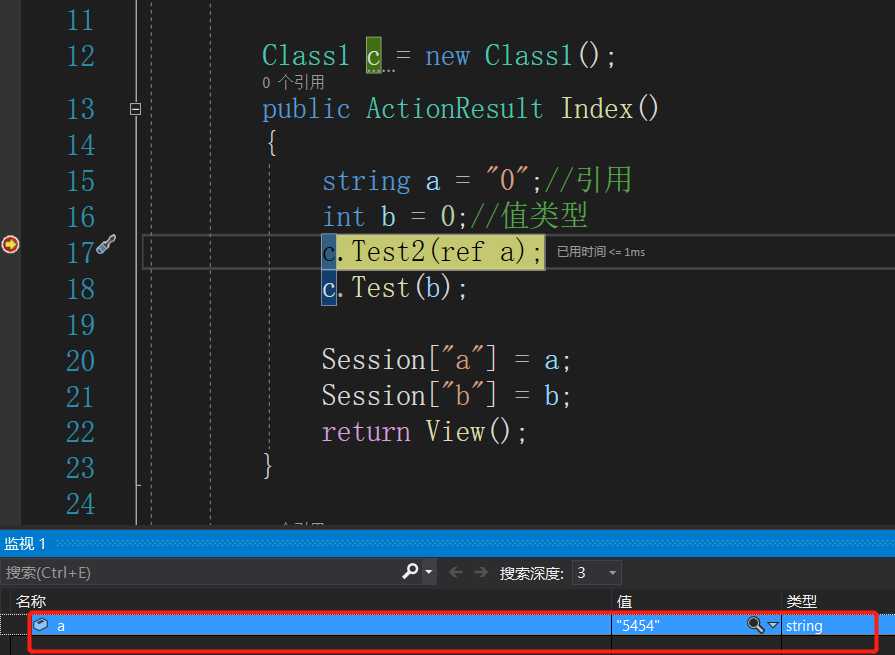This screenshot has width=895, height=655.
Task: Click the breakpoint arrow on line 17
Action: coord(10,244)
